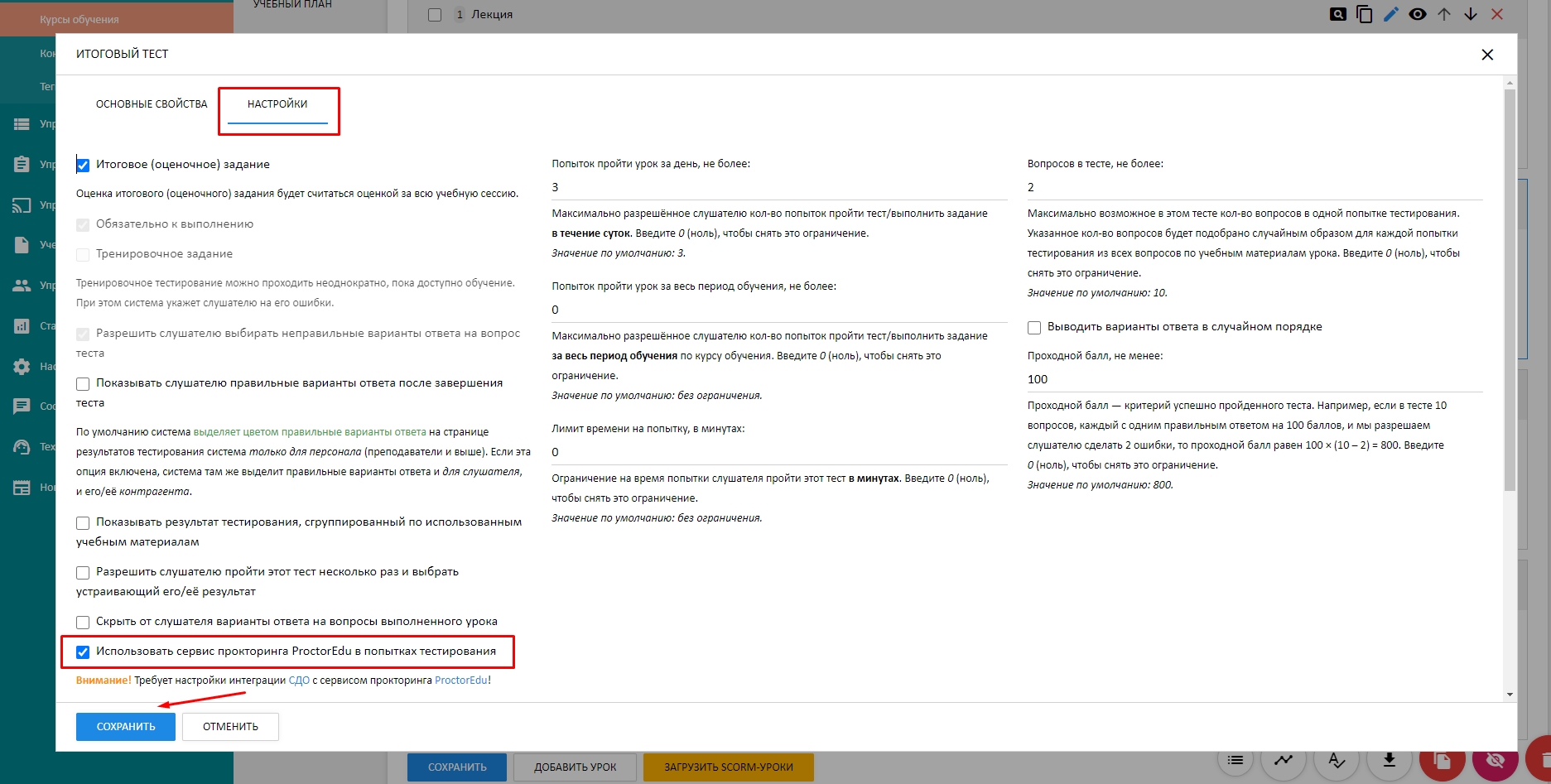
Task: Click the round list icon button at bottom
Action: coord(1236,760)
